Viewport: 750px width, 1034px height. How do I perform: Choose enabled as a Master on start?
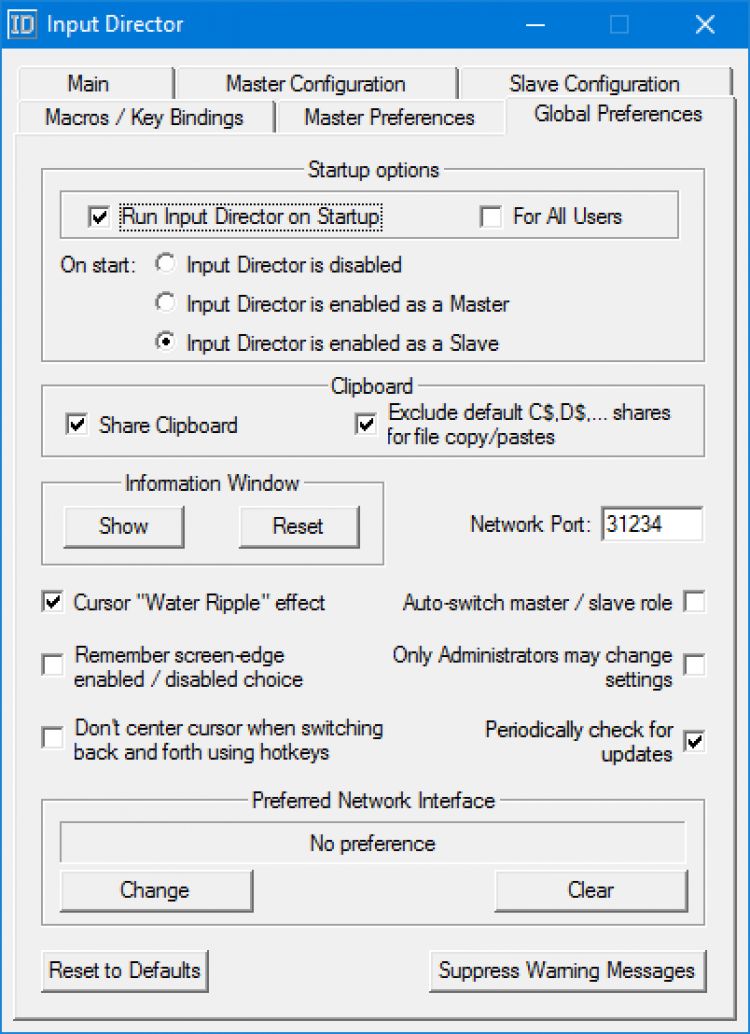pyautogui.click(x=167, y=304)
